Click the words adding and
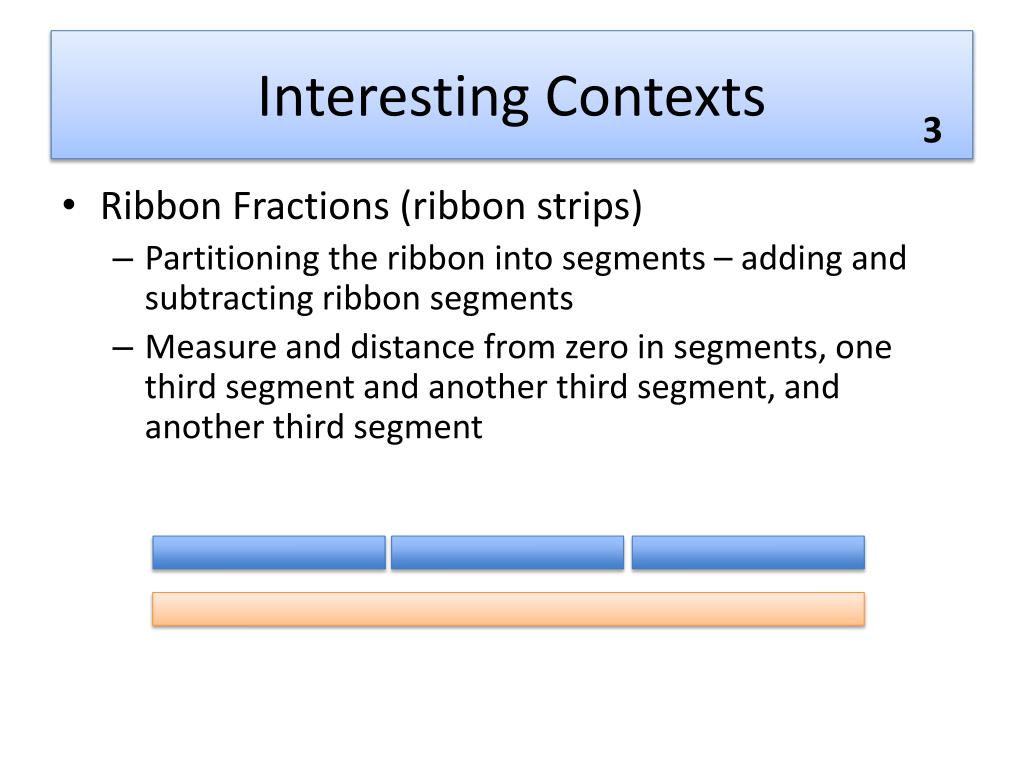The height and width of the screenshot is (768, 1024). 824,258
